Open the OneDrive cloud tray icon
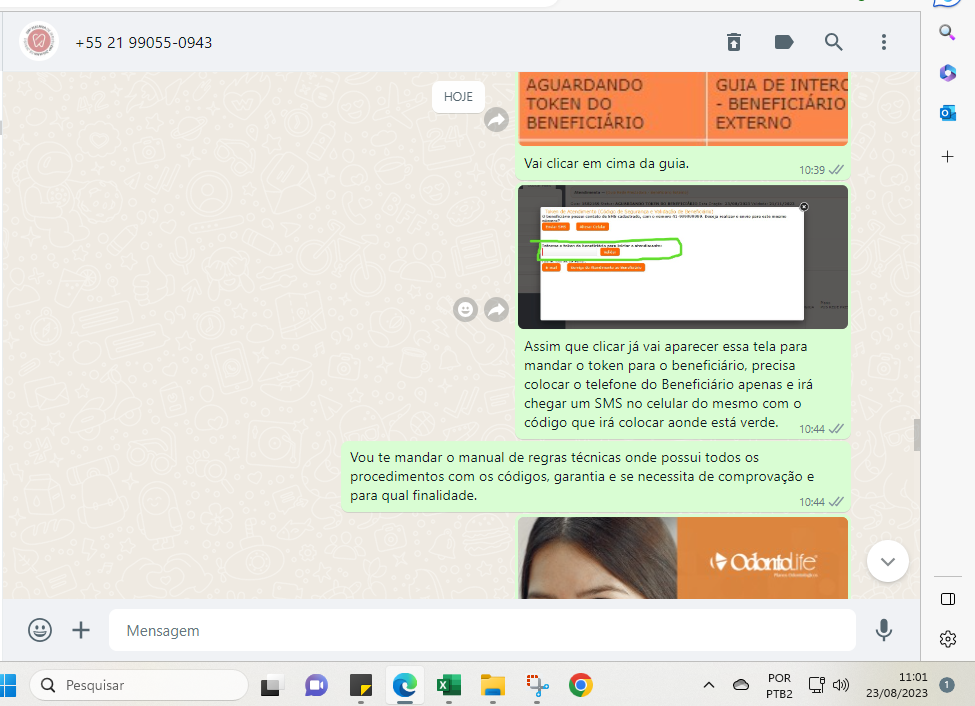Image resolution: width=975 pixels, height=706 pixels. [741, 685]
